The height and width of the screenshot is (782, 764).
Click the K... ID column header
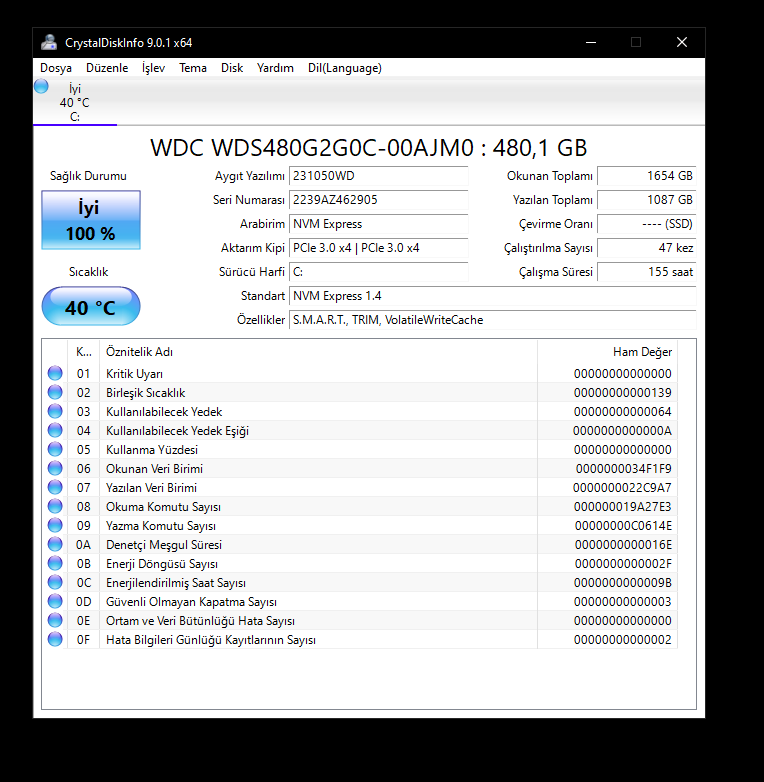83,352
